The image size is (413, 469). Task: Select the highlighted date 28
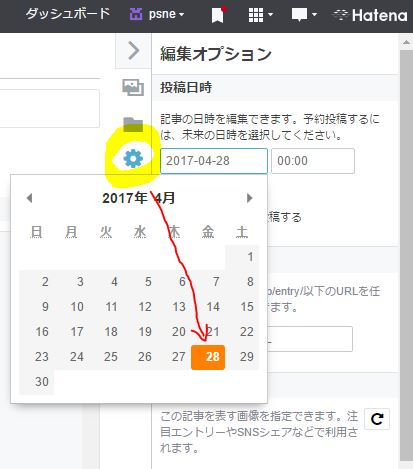208,357
